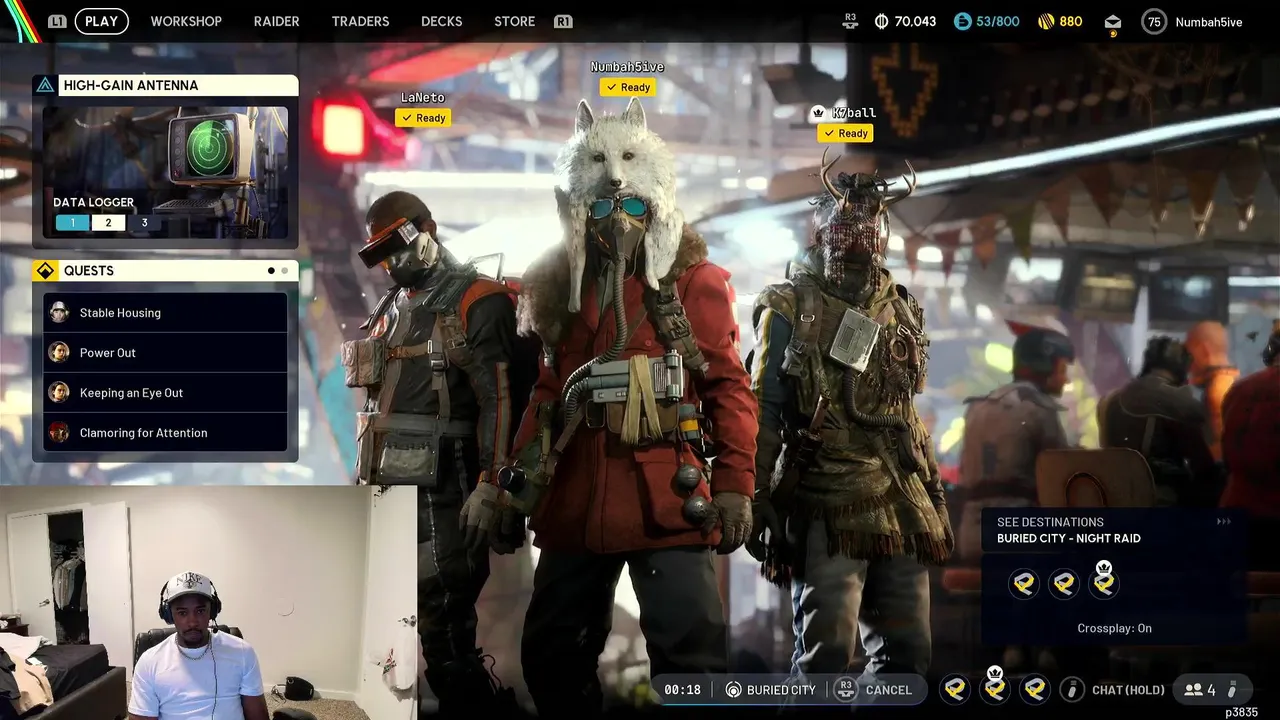Screen dimensions: 1280x720
Task: Select the second Quests page dot
Action: [x=284, y=271]
